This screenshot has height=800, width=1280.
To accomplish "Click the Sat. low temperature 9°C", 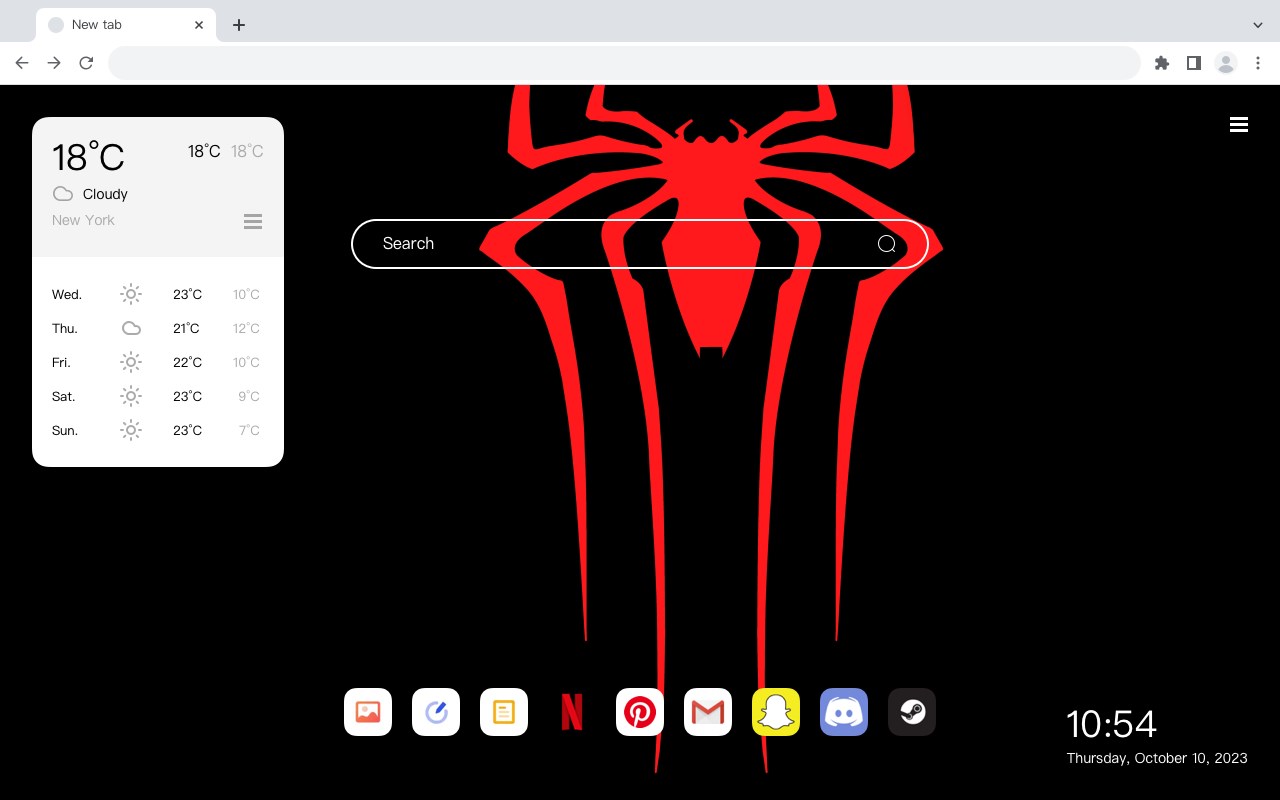I will click(x=249, y=396).
